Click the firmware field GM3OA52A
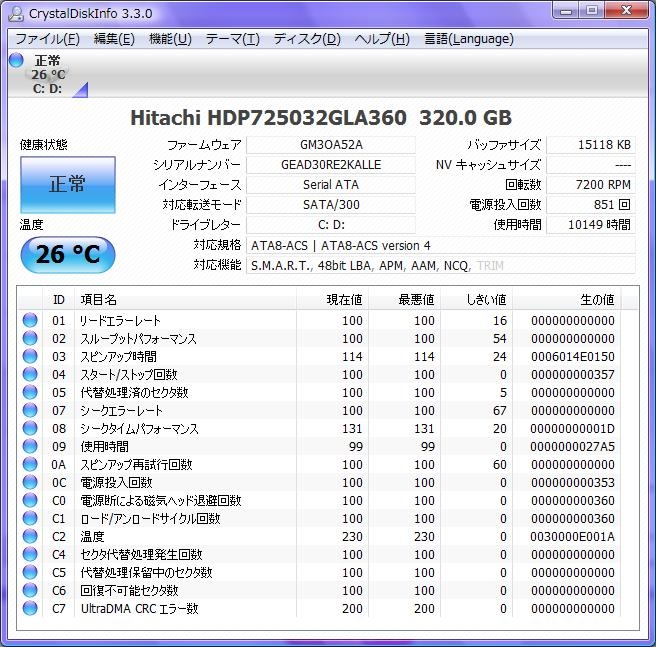Screen dimensions: 656x647 331,145
